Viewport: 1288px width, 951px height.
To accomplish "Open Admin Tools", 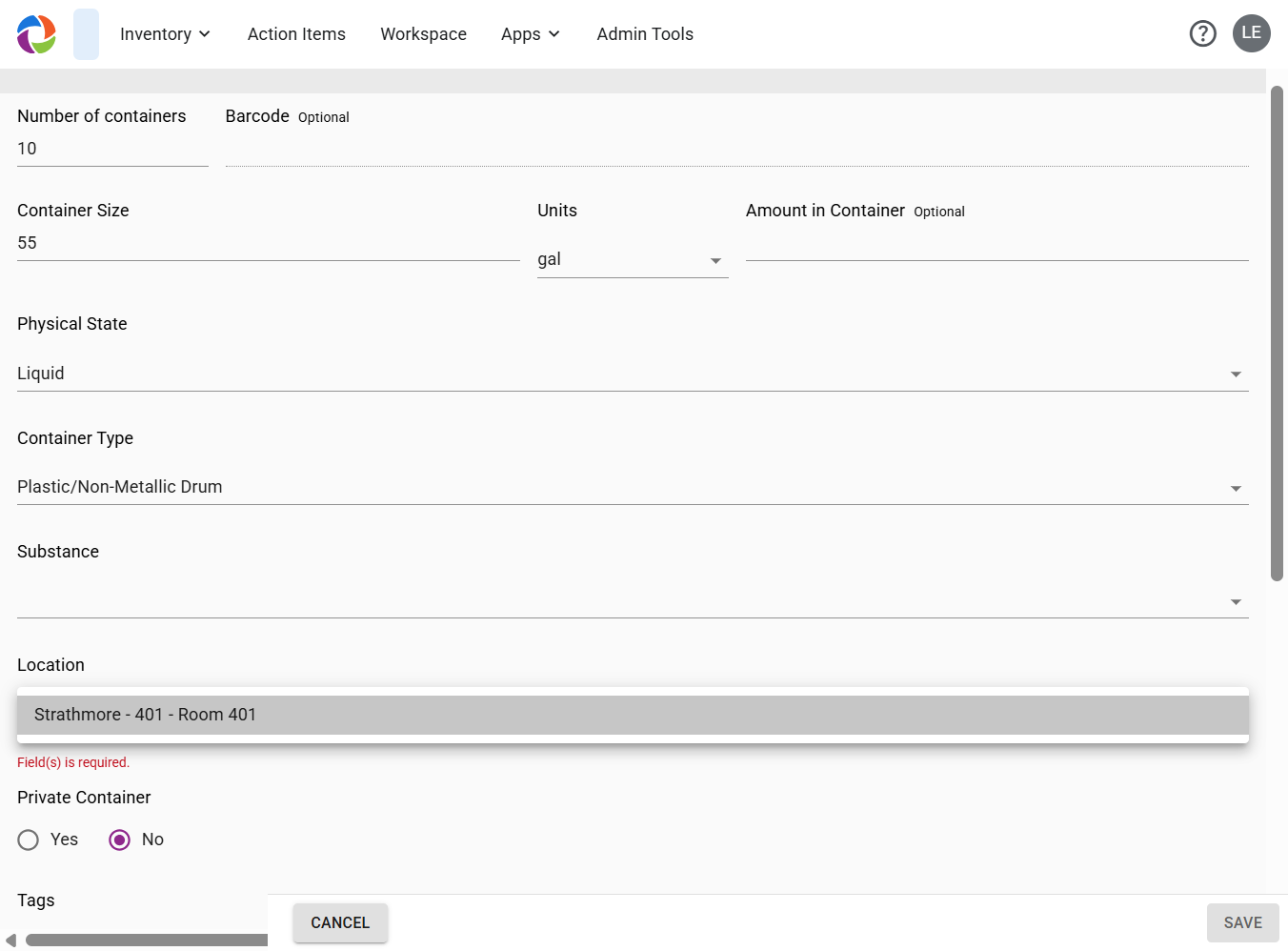I will tap(645, 34).
